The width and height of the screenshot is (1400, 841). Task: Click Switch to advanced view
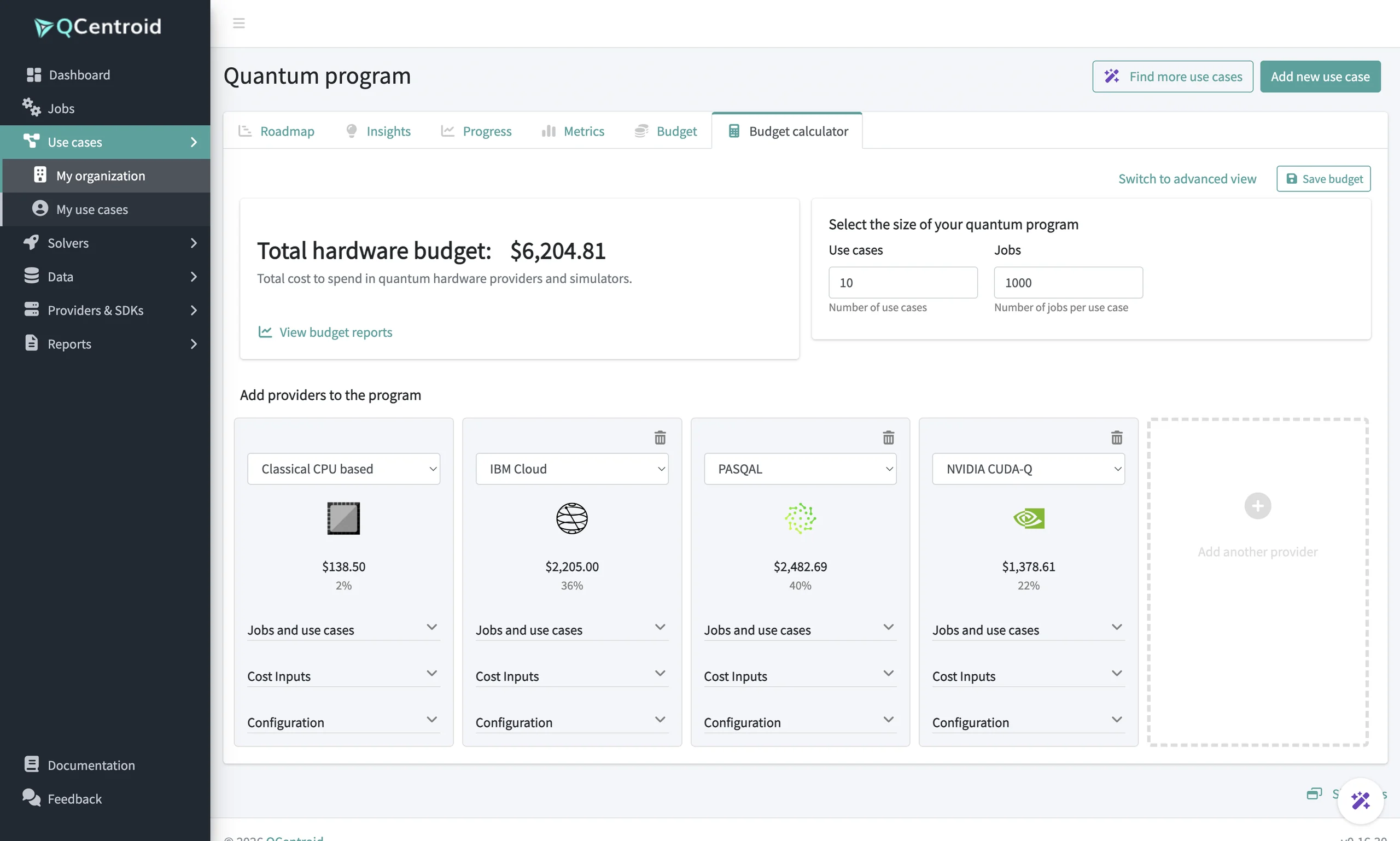pos(1187,178)
